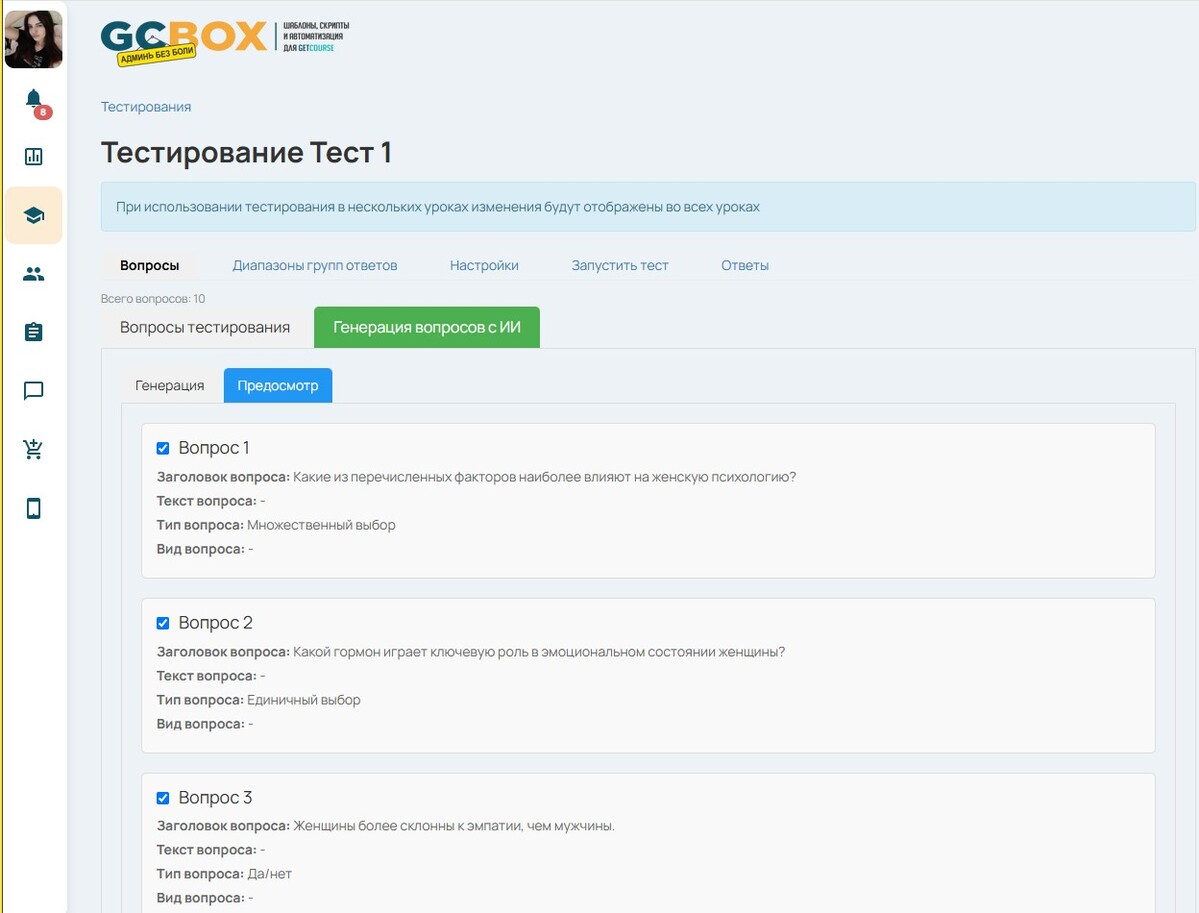The height and width of the screenshot is (913, 1199).
Task: Click the Тестирования breadcrumb link
Action: click(x=146, y=107)
